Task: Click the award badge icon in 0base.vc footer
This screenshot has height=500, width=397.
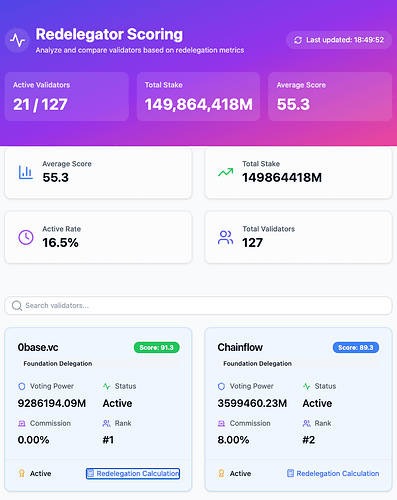Action: 22,473
